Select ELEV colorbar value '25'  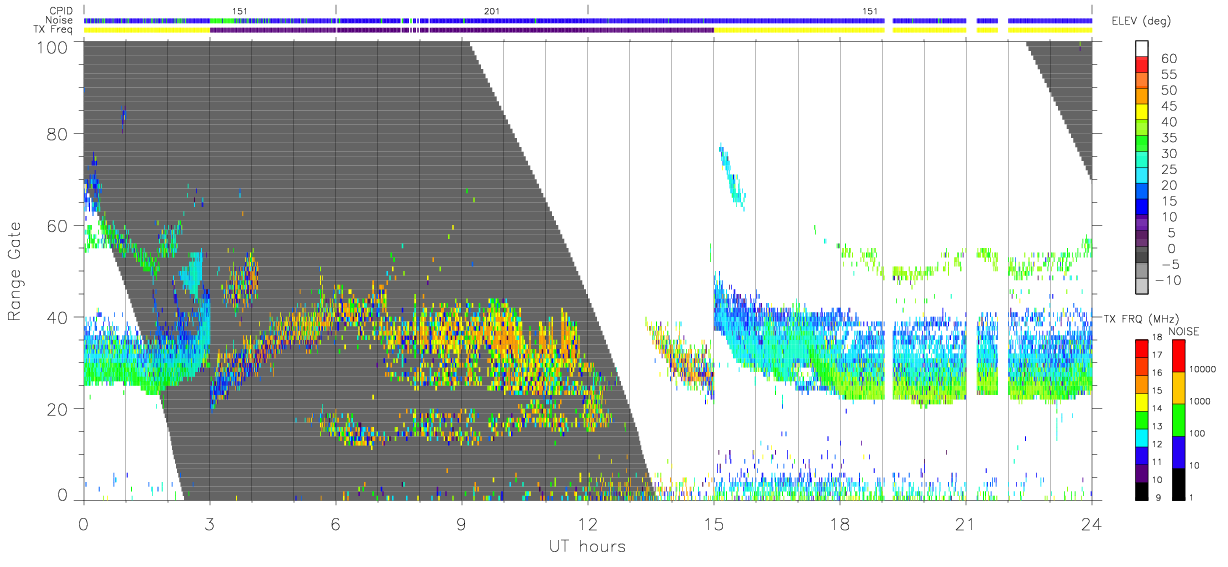1167,169
